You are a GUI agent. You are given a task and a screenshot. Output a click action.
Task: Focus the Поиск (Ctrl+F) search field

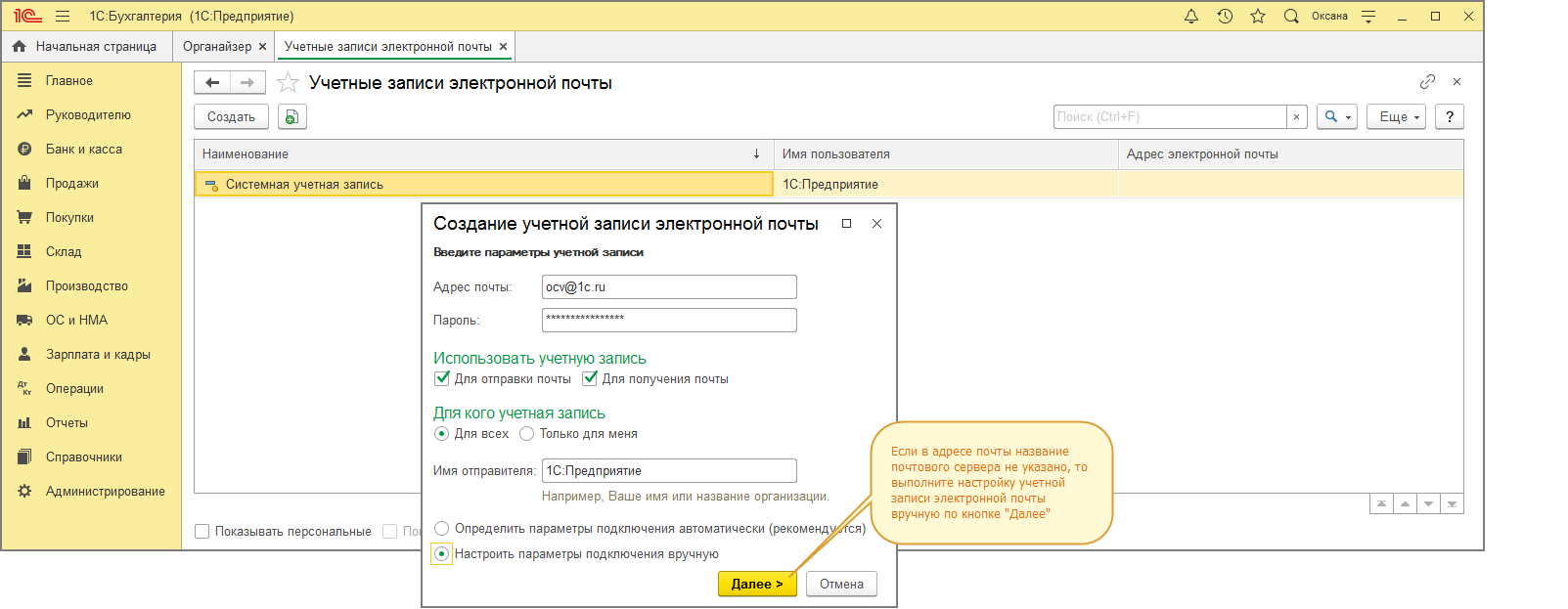click(x=1170, y=116)
